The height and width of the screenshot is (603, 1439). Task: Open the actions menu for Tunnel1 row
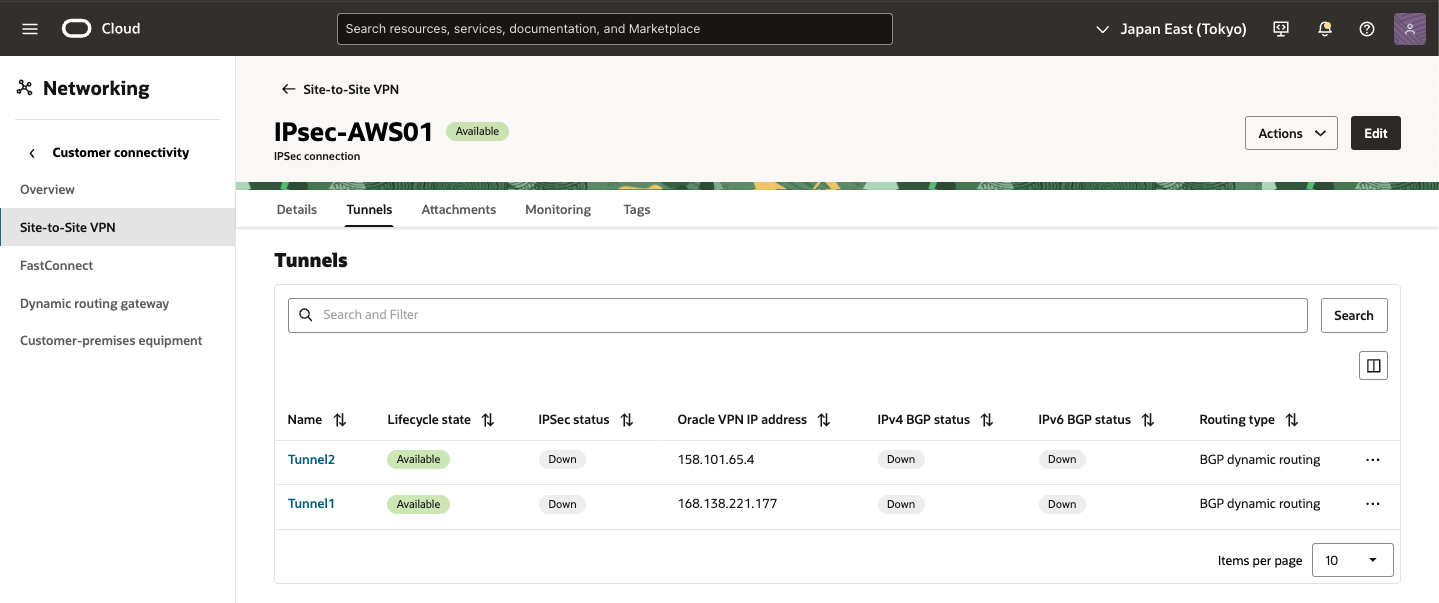(x=1372, y=504)
